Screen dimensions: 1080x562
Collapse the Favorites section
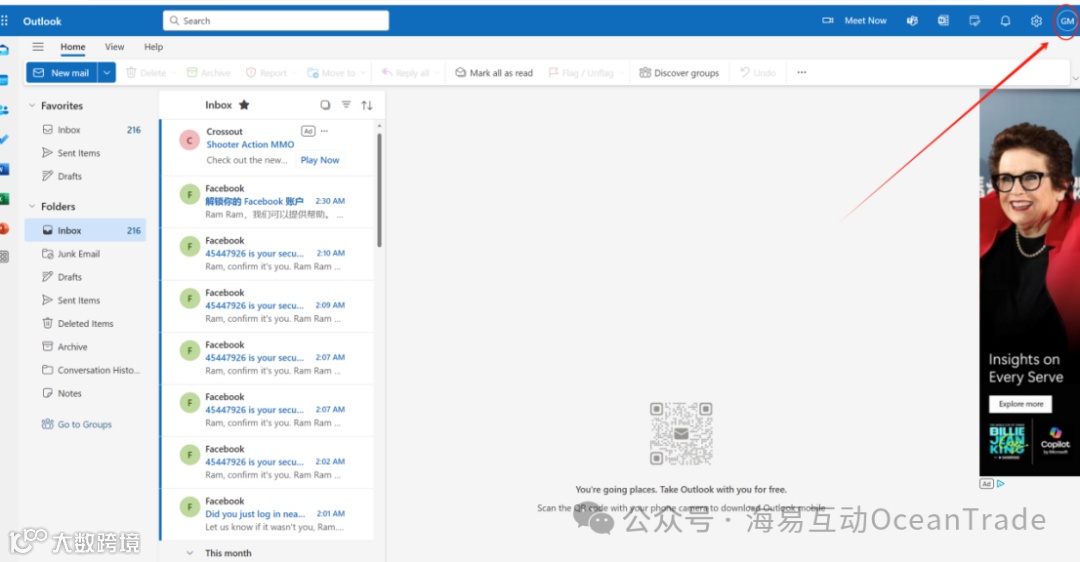(x=32, y=105)
